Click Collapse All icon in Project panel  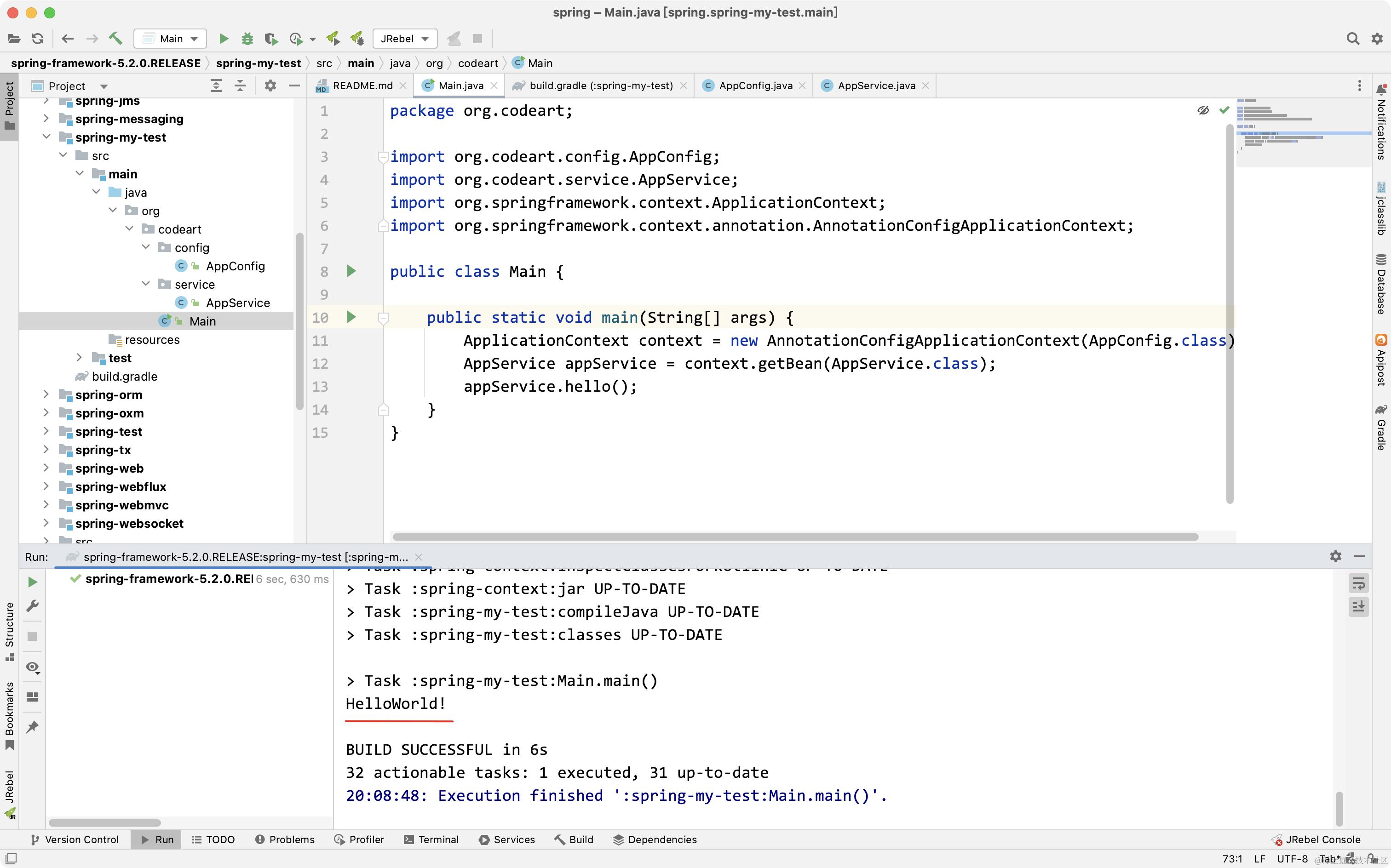point(240,86)
